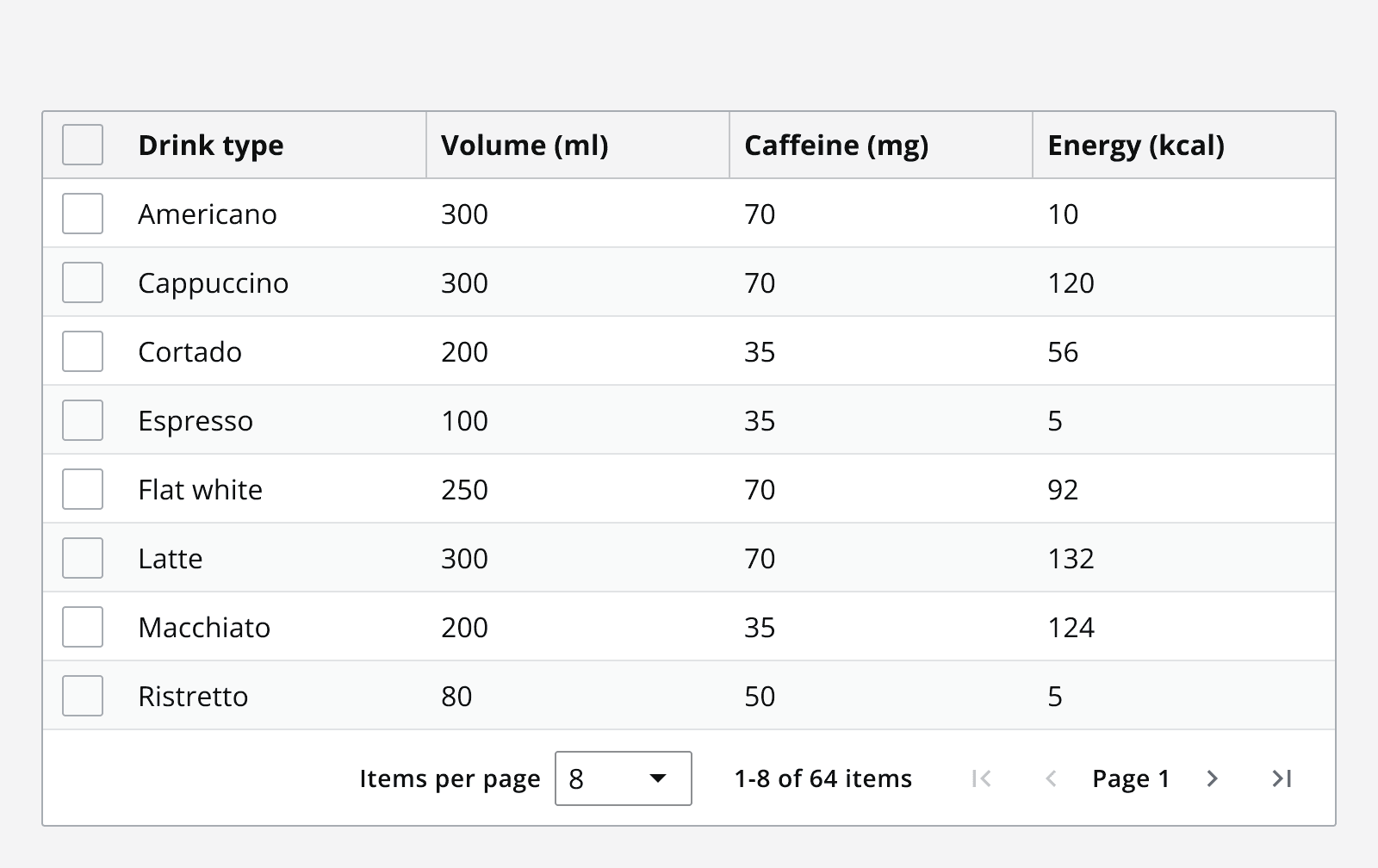Click the Espresso volume value 100
Image resolution: width=1378 pixels, height=868 pixels.
pyautogui.click(x=464, y=420)
